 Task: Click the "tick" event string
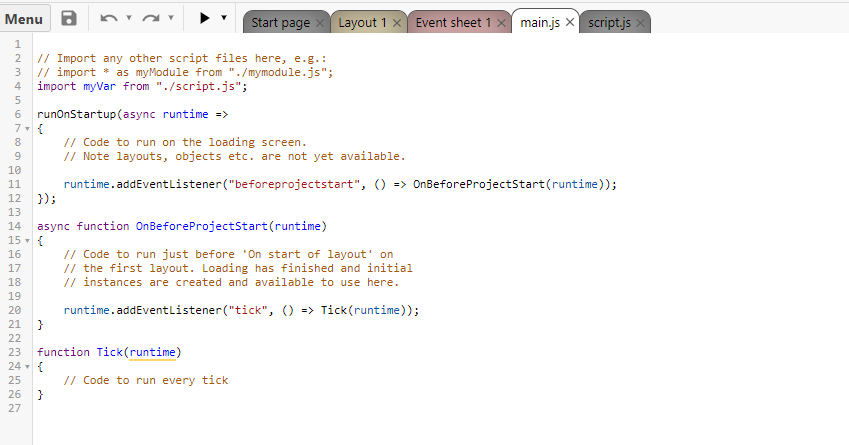(x=248, y=310)
